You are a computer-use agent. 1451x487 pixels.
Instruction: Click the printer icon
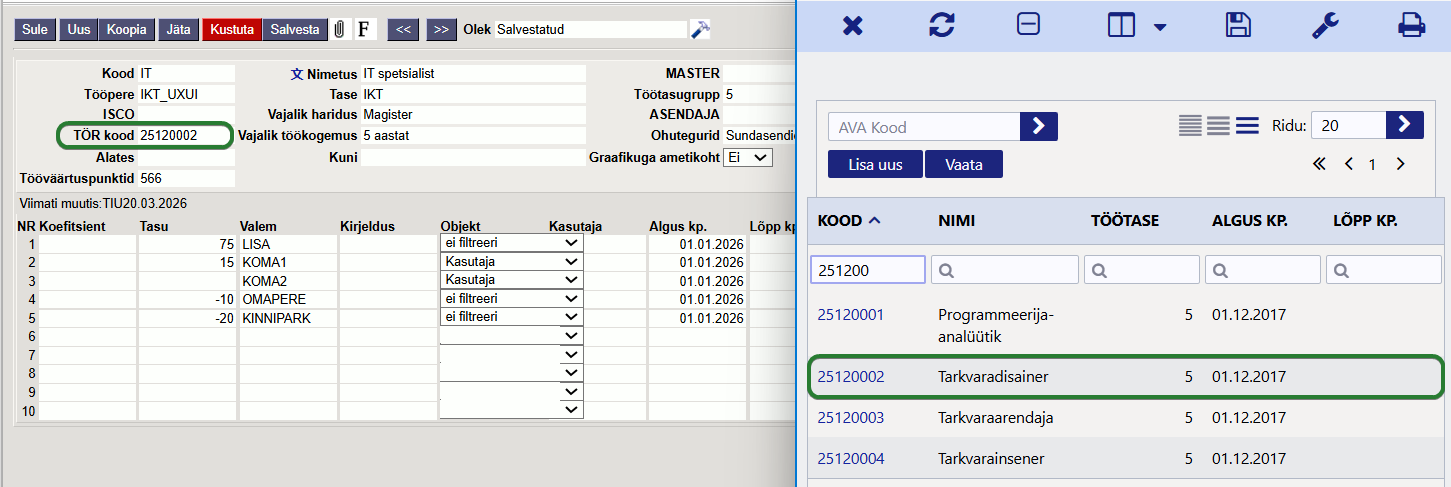pos(1411,25)
